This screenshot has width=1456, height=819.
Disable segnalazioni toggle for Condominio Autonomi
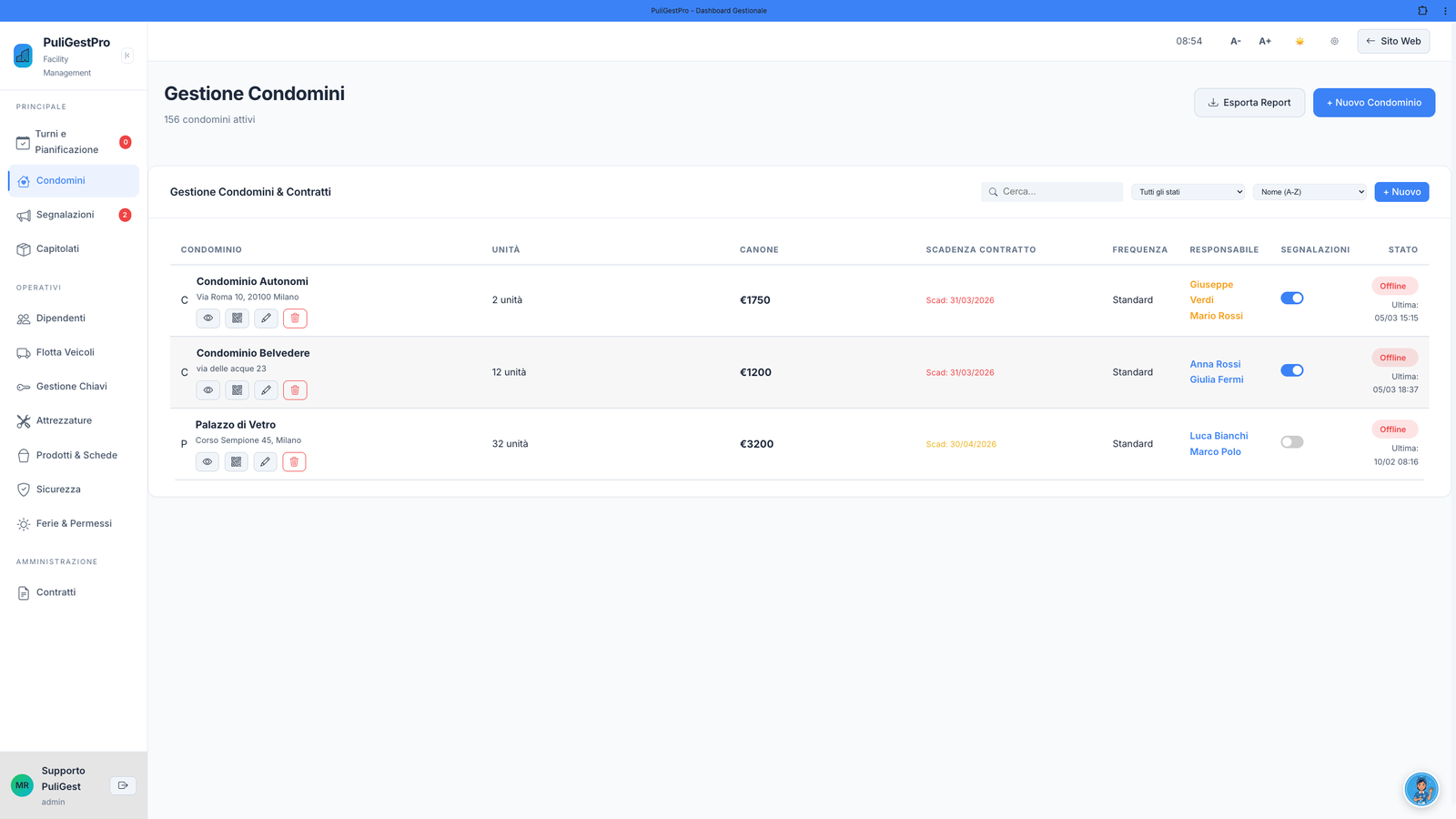1292,298
